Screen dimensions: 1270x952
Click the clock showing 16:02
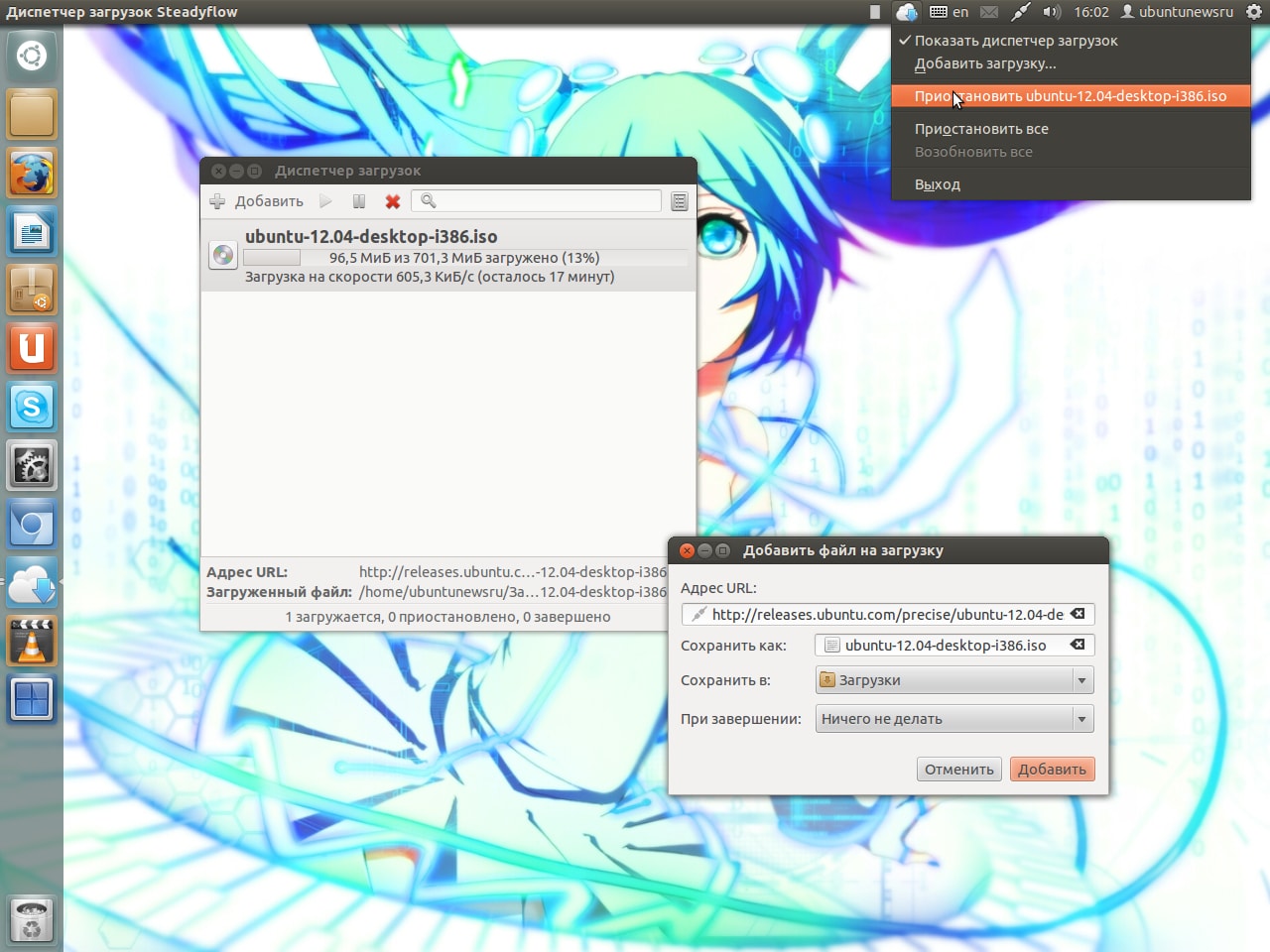(1091, 12)
